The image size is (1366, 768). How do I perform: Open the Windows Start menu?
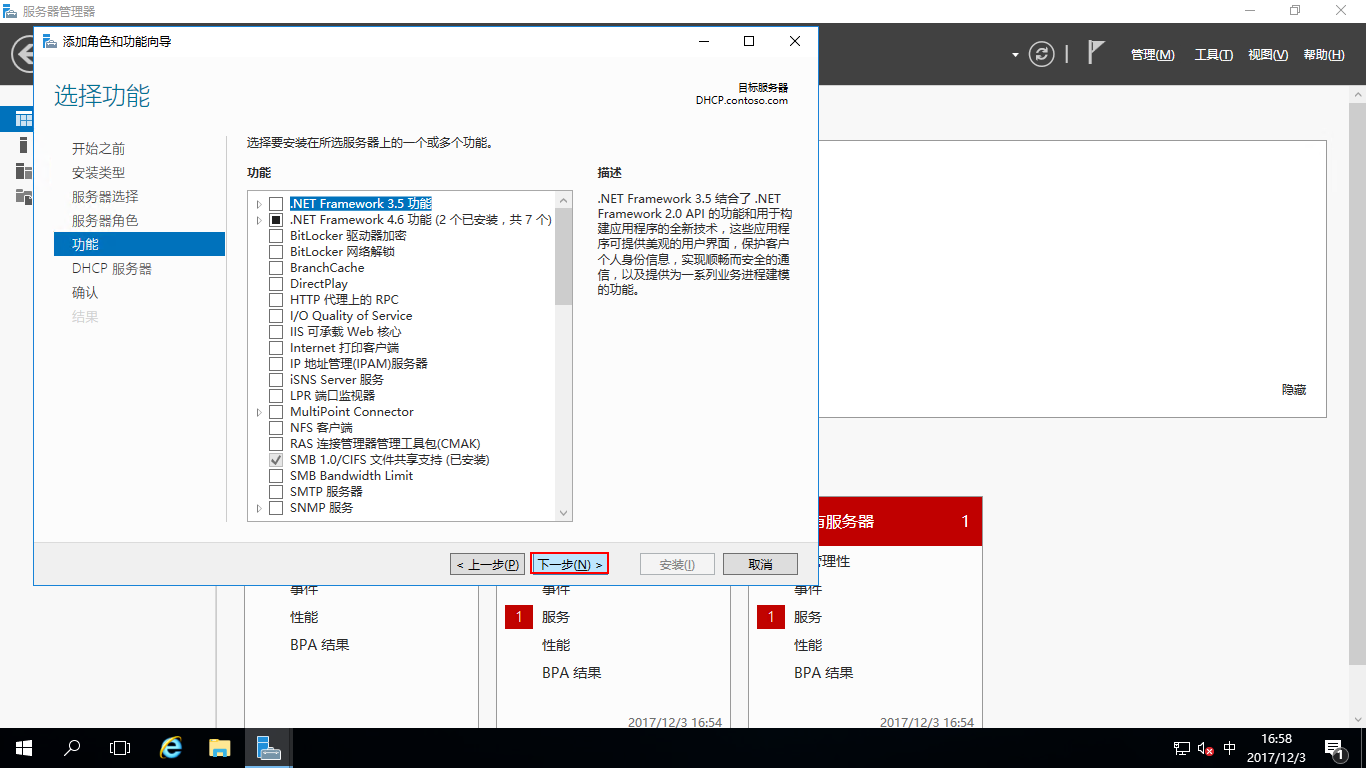coord(24,747)
